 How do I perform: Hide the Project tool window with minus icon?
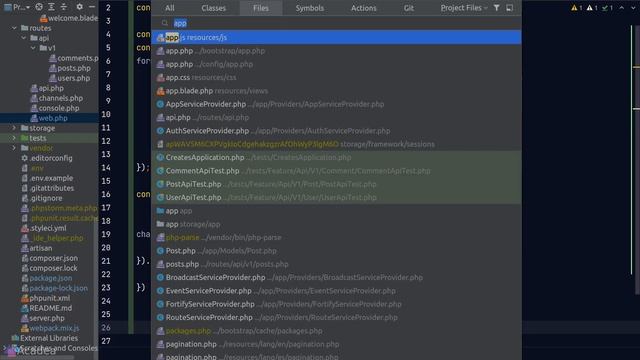coord(92,7)
